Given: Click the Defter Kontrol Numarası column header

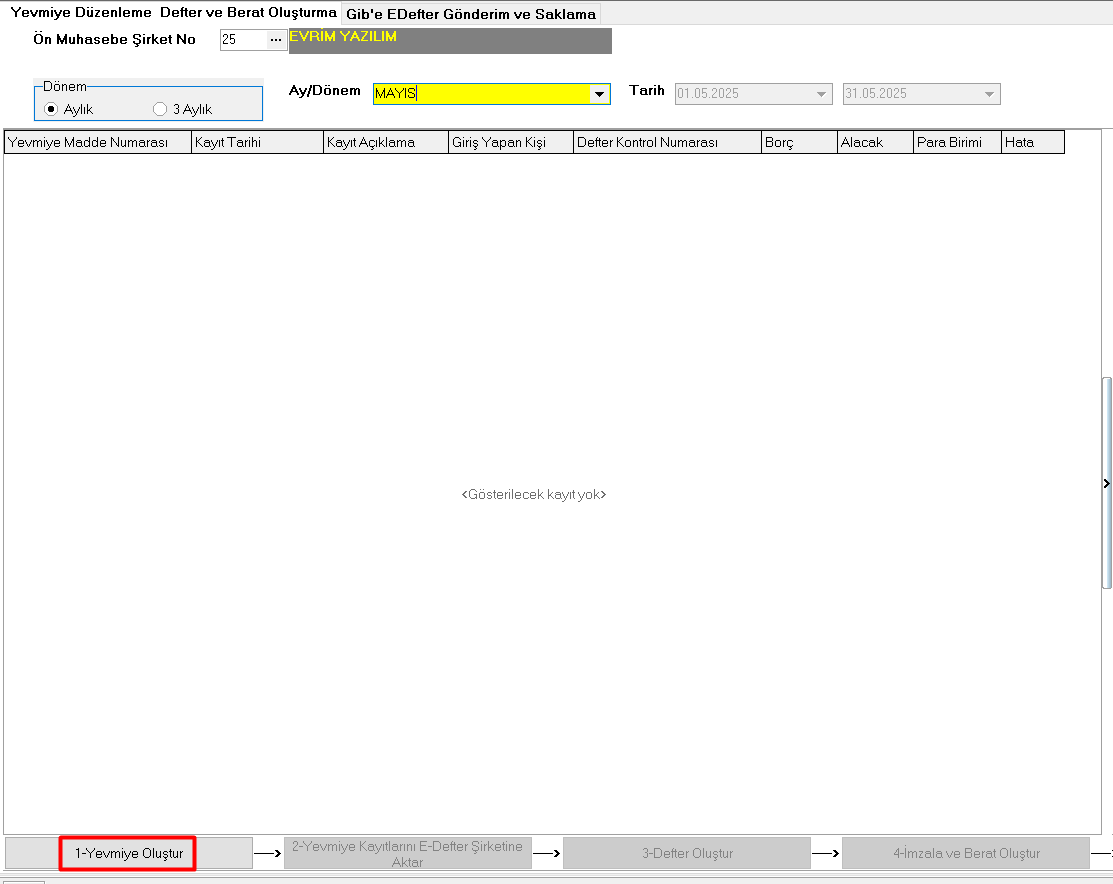Looking at the screenshot, I should [667, 142].
